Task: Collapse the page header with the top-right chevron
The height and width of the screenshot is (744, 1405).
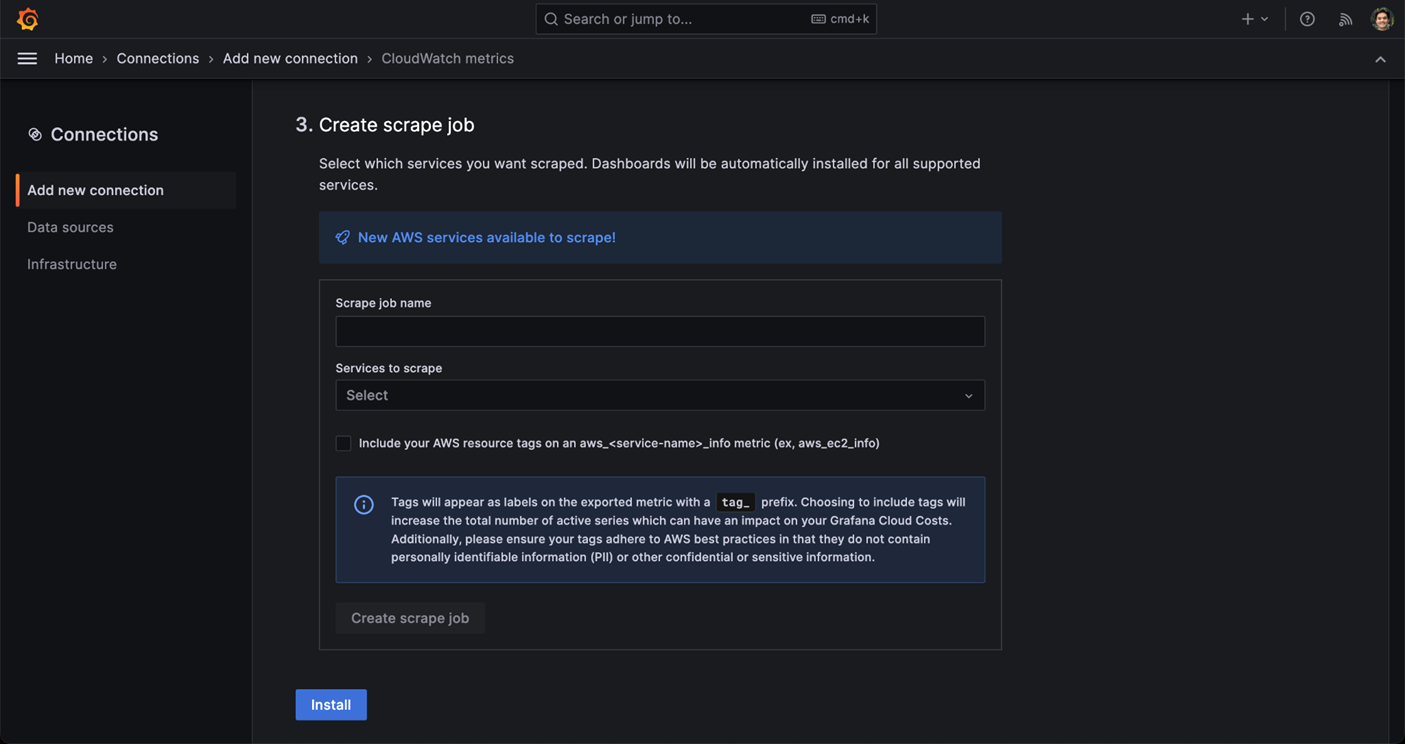Action: click(1380, 58)
